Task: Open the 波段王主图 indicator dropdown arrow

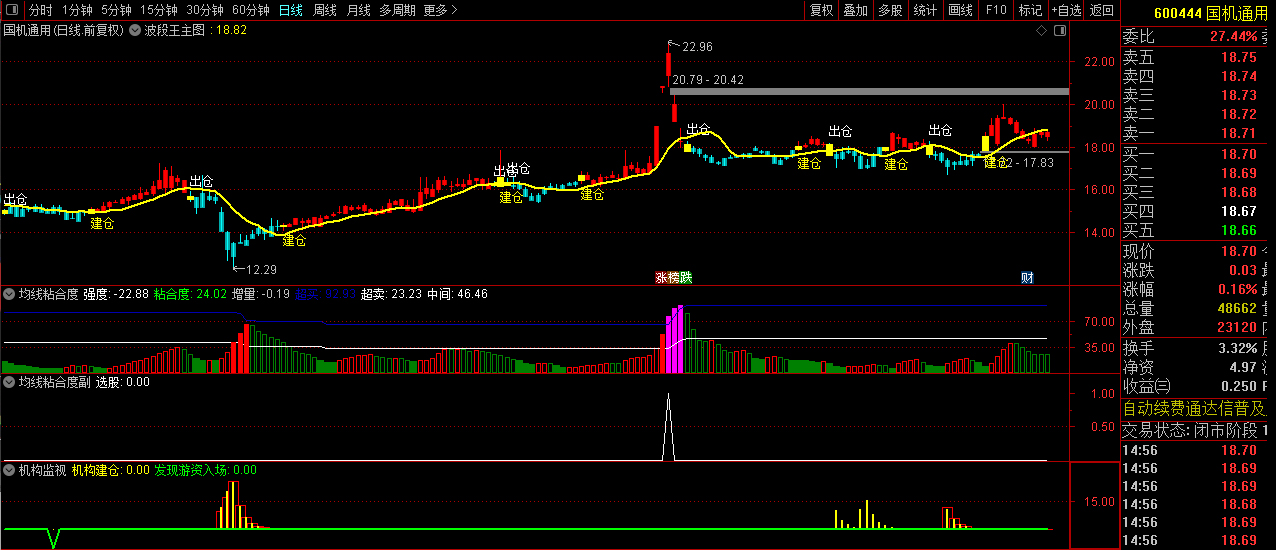Action: [136, 30]
